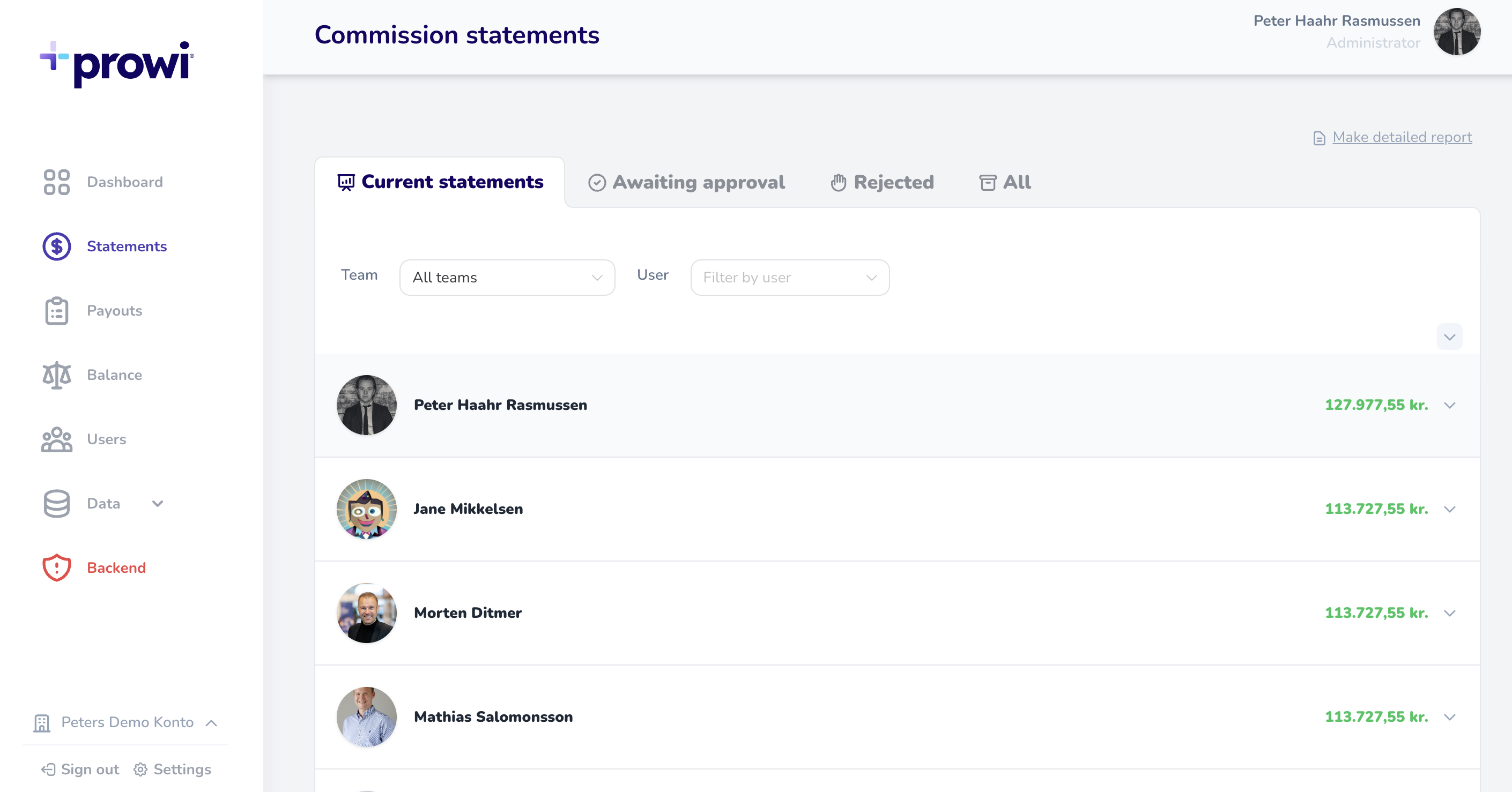Click the Payouts clipboard icon

[x=56, y=311]
